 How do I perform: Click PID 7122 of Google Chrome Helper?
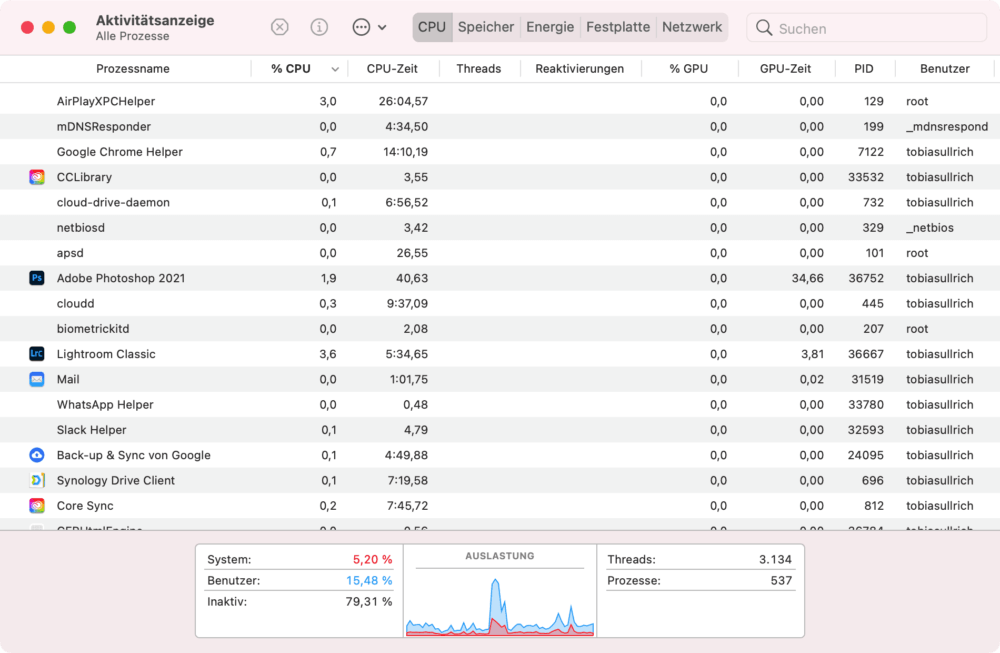click(871, 152)
